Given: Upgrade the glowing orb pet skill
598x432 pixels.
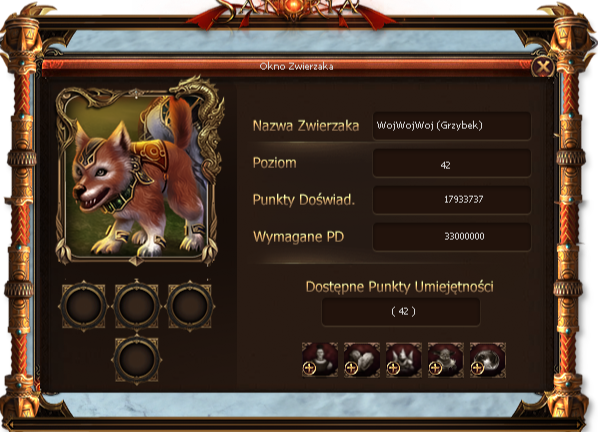Looking at the screenshot, I should point(487,360).
